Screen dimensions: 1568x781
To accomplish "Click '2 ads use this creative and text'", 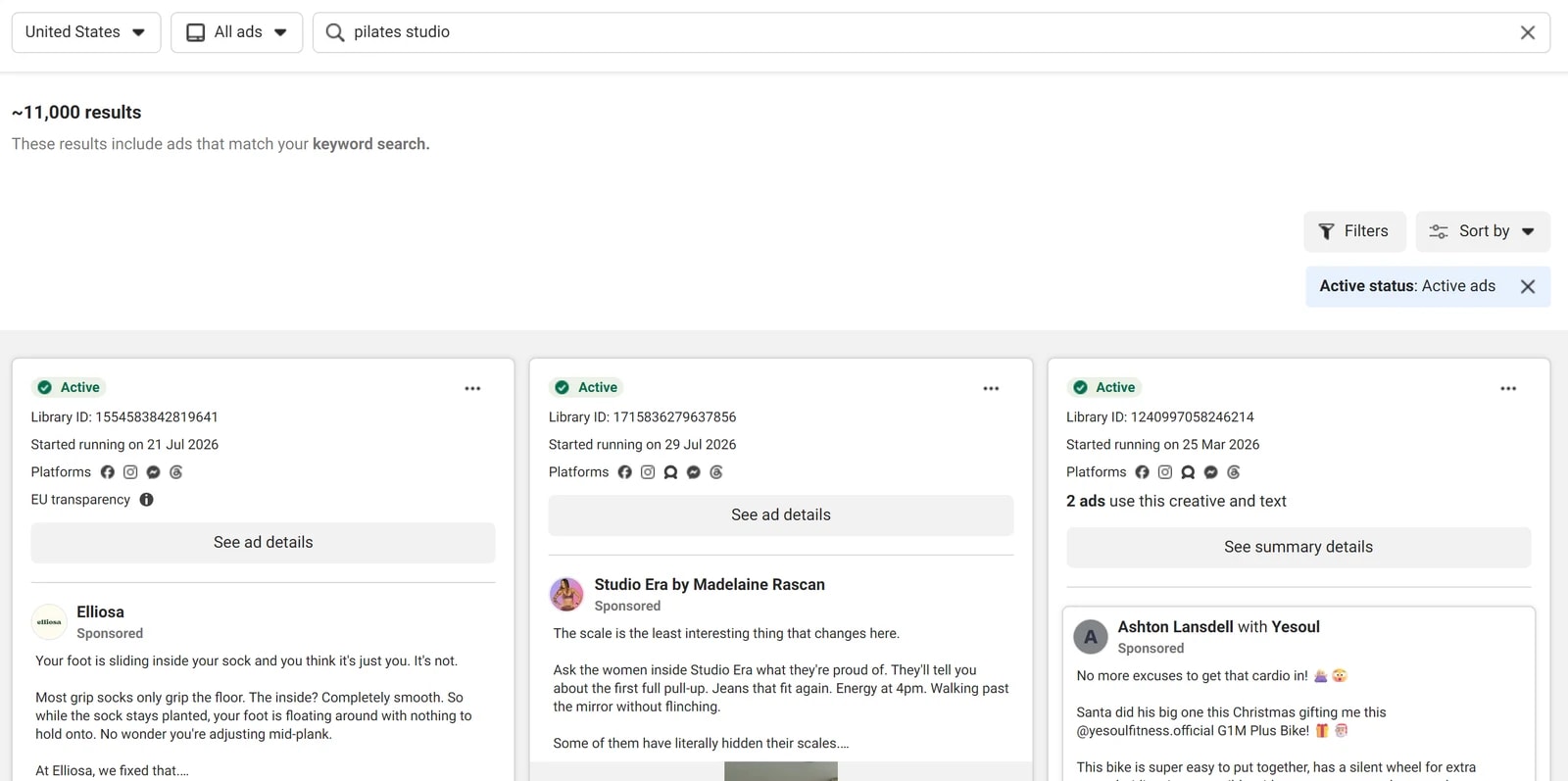I will tap(1176, 502).
